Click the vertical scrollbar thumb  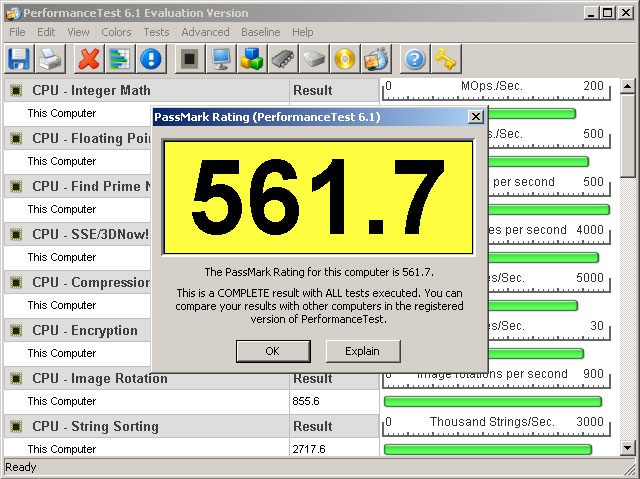tap(628, 135)
